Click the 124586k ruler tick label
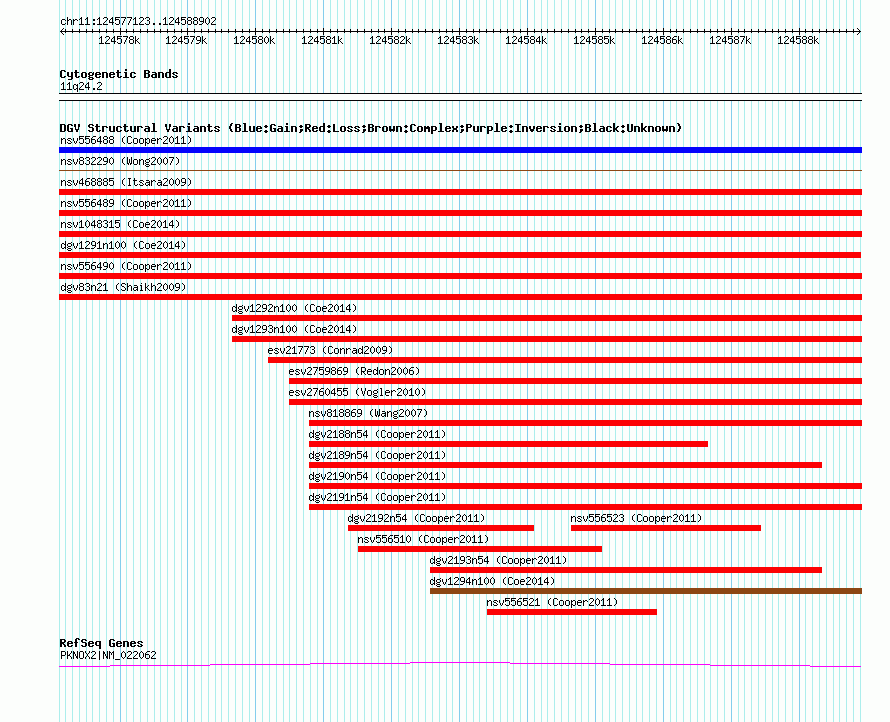Viewport: 890px width, 722px height. (x=662, y=40)
